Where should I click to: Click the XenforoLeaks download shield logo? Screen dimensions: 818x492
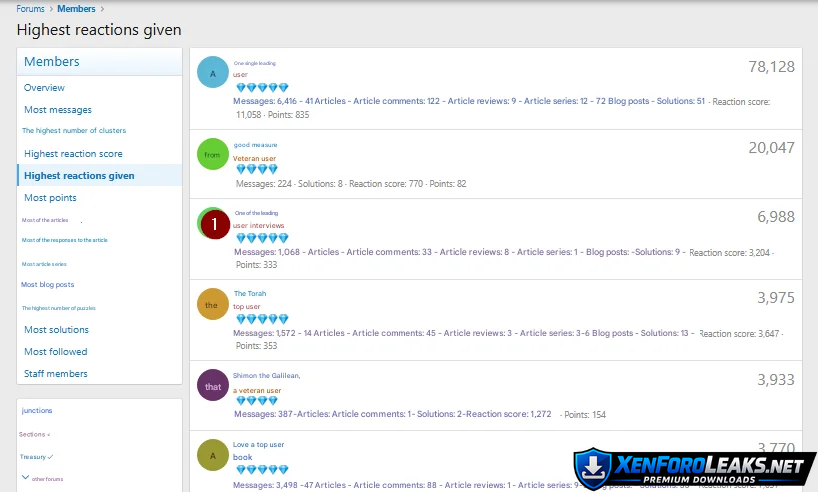592,469
